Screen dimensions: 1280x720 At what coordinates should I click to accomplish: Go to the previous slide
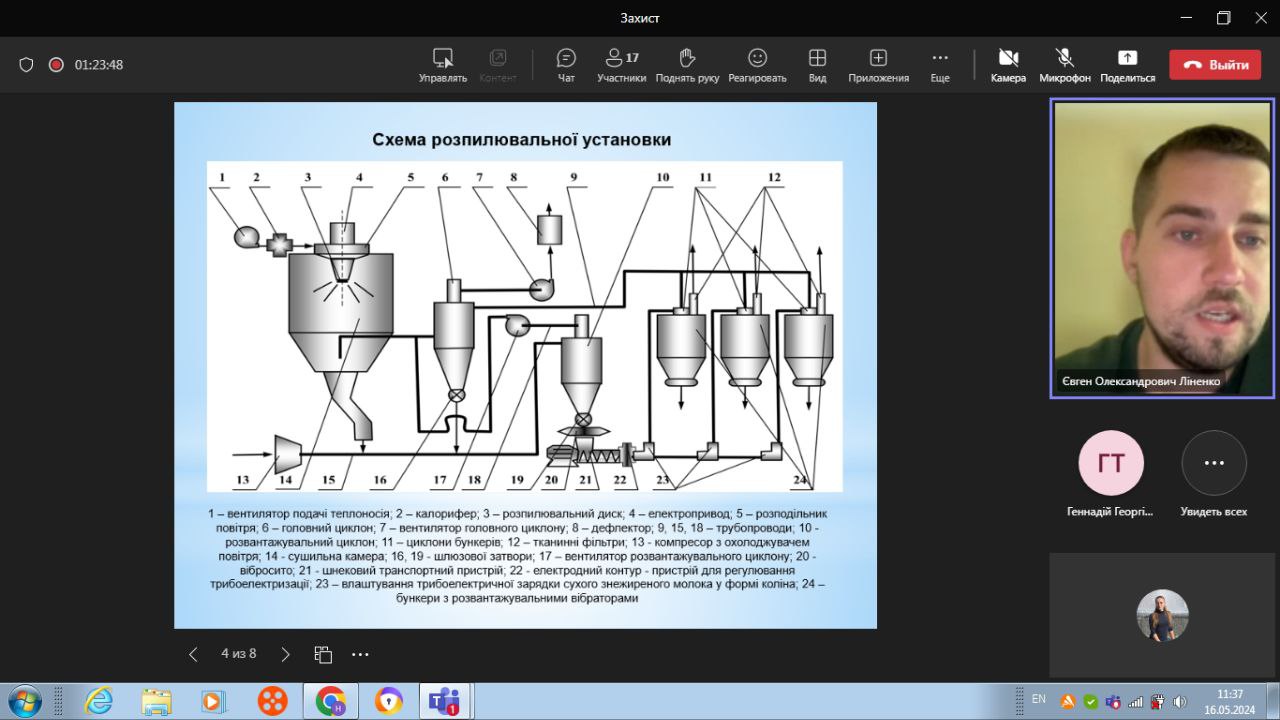(x=193, y=654)
